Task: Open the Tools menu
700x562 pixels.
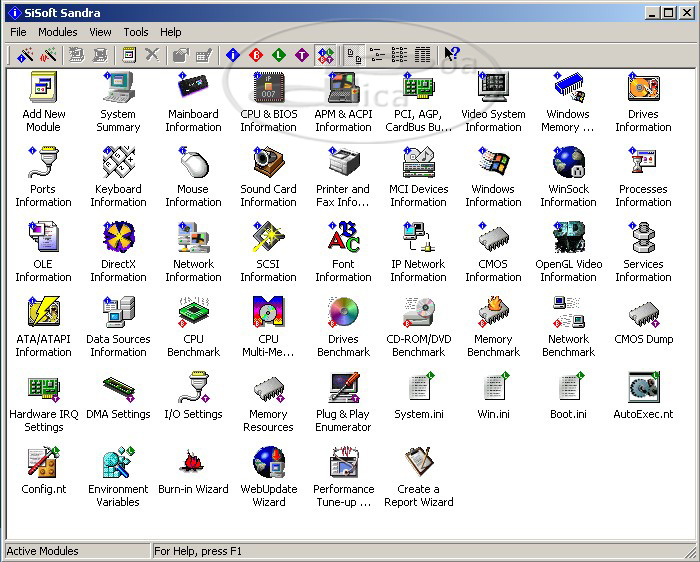Action: click(x=136, y=32)
